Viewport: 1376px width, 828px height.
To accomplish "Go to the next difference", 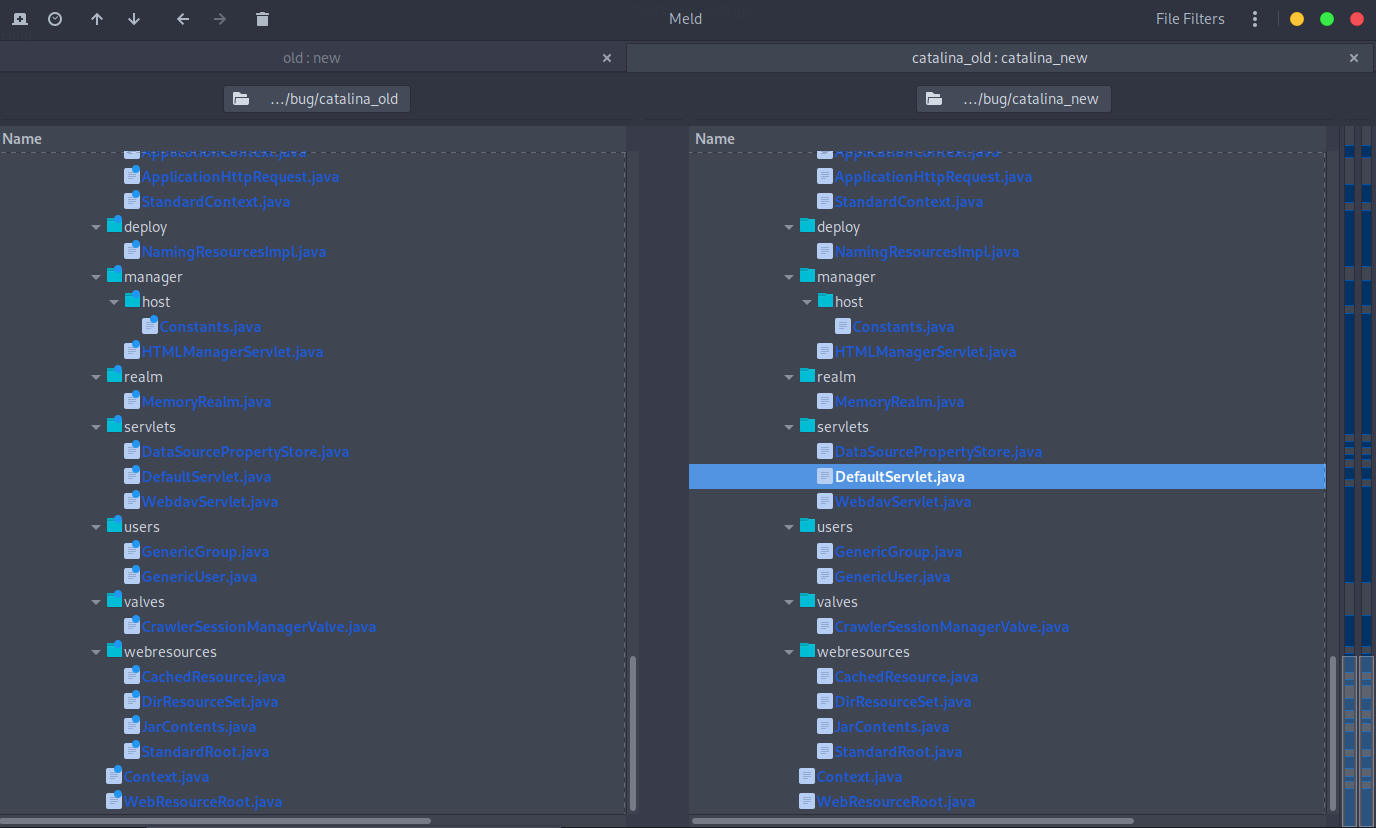I will click(x=134, y=18).
